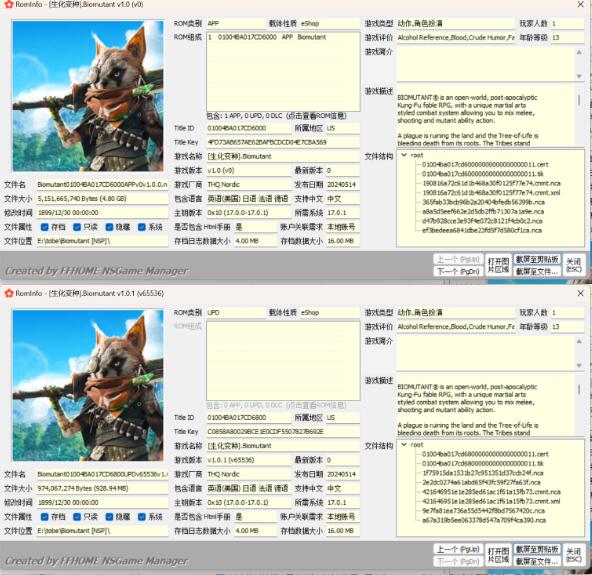Click 关闭 (ESC) button in top window

pos(574,265)
